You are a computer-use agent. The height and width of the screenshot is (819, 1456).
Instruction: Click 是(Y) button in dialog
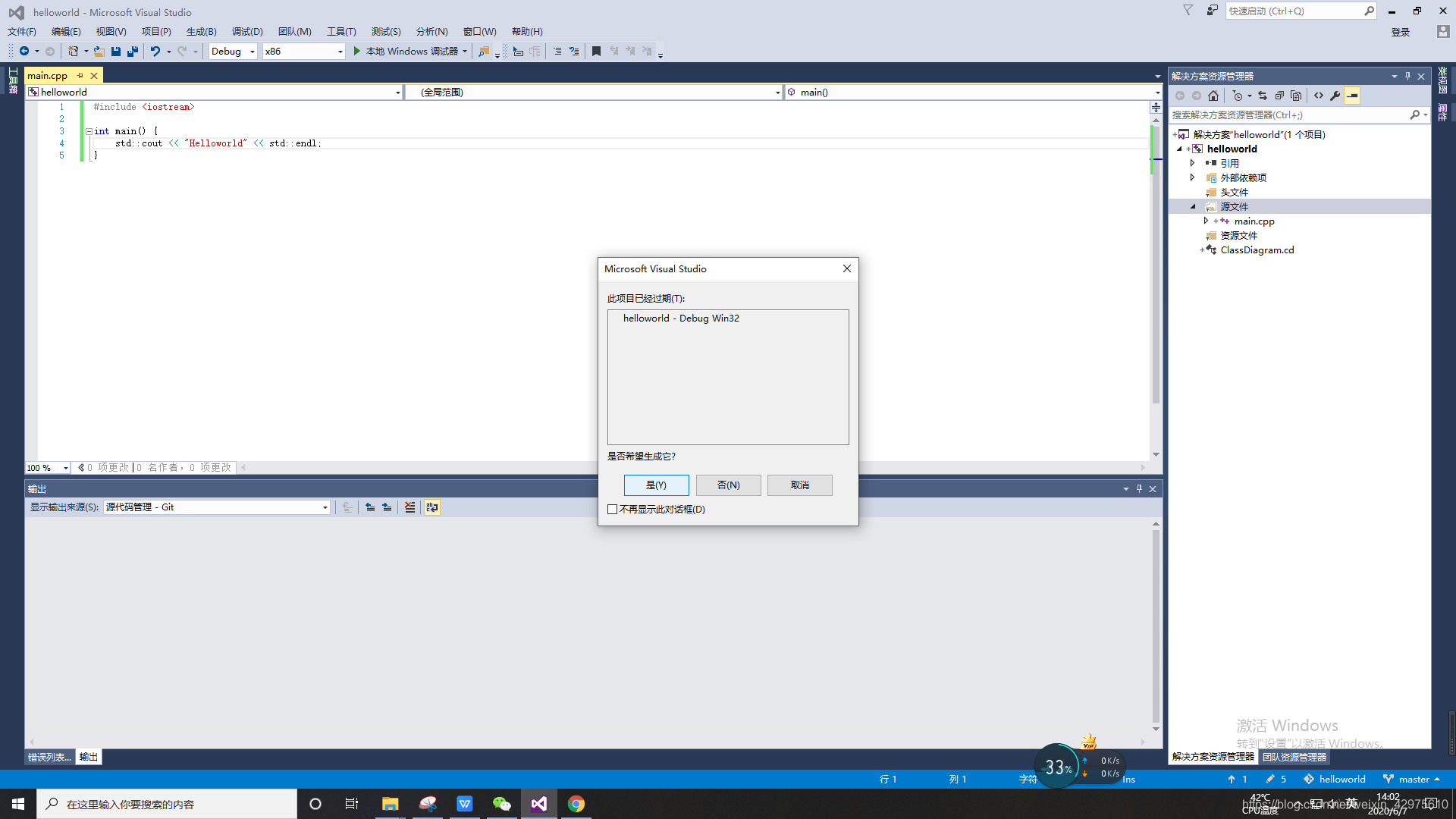click(x=657, y=485)
